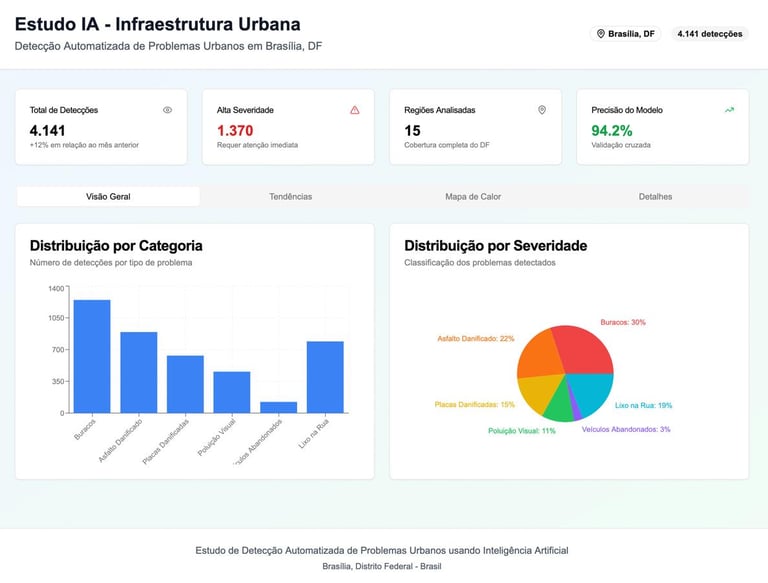Viewport: 768px width, 583px height.
Task: Click the 4.141 detecções badge
Action: [x=710, y=34]
